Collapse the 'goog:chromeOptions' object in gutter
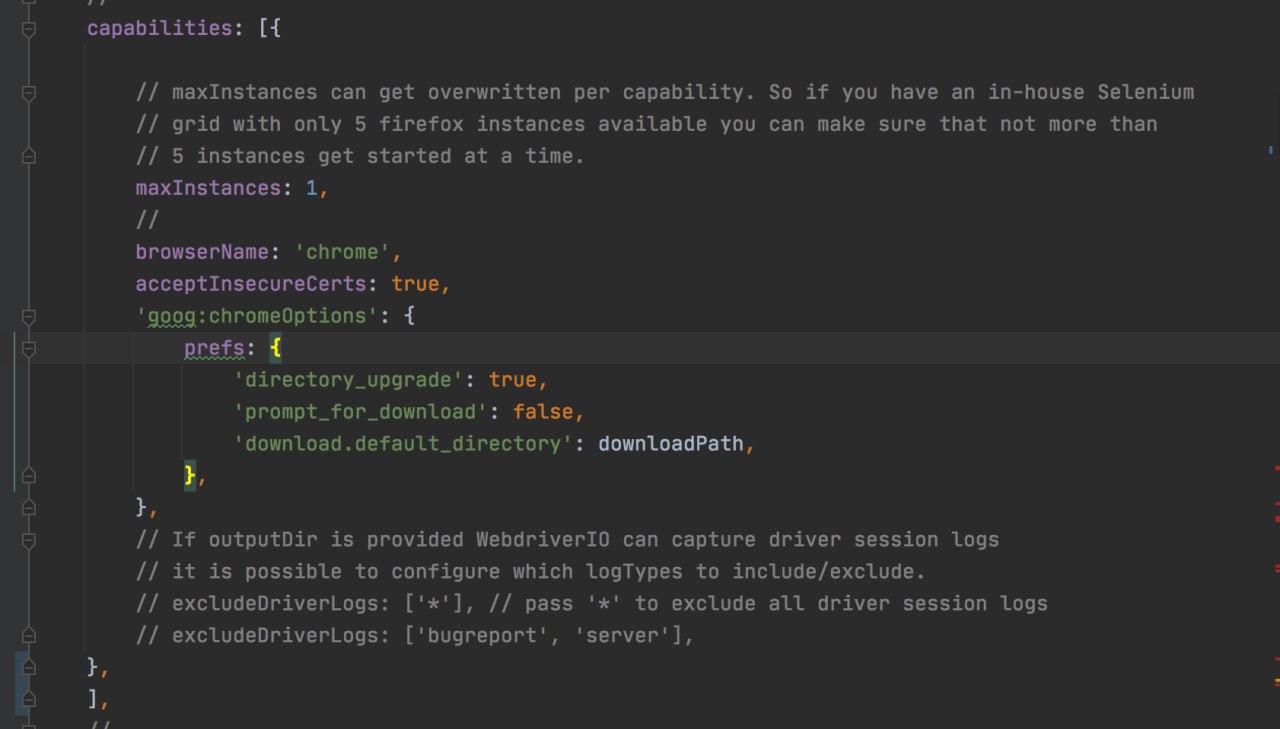 point(28,317)
